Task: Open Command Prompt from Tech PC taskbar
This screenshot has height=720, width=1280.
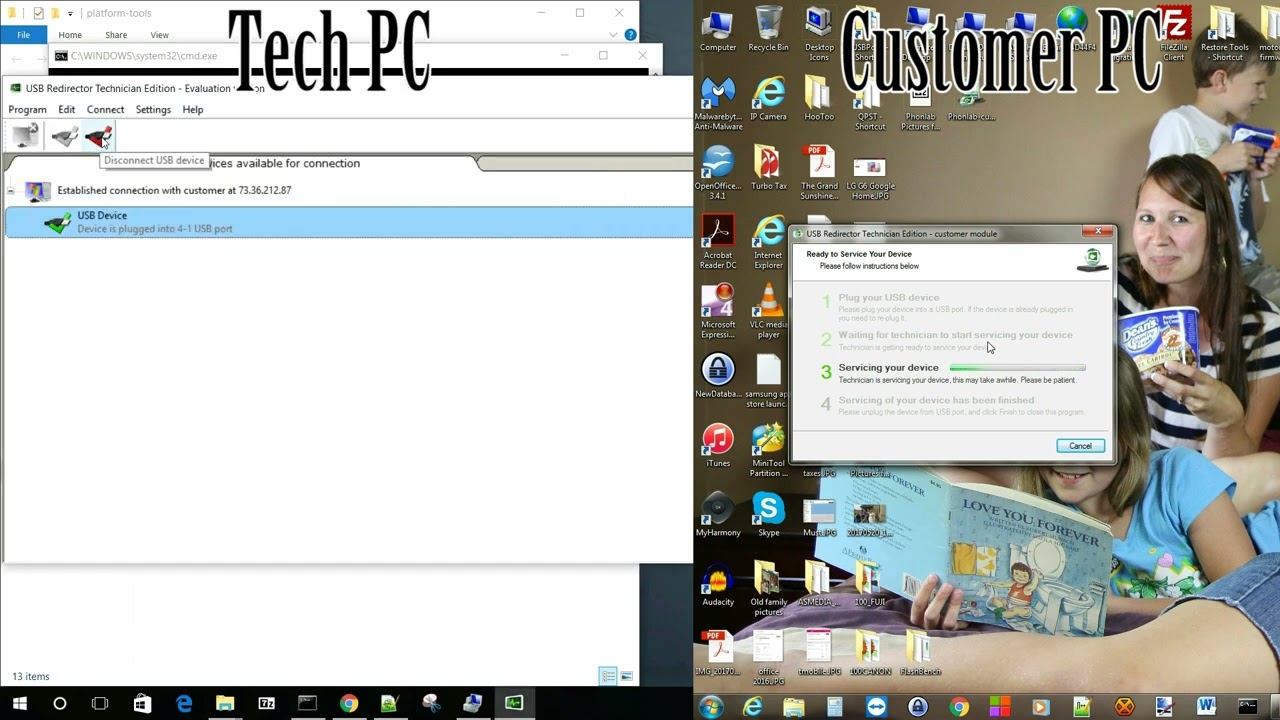Action: [307, 704]
